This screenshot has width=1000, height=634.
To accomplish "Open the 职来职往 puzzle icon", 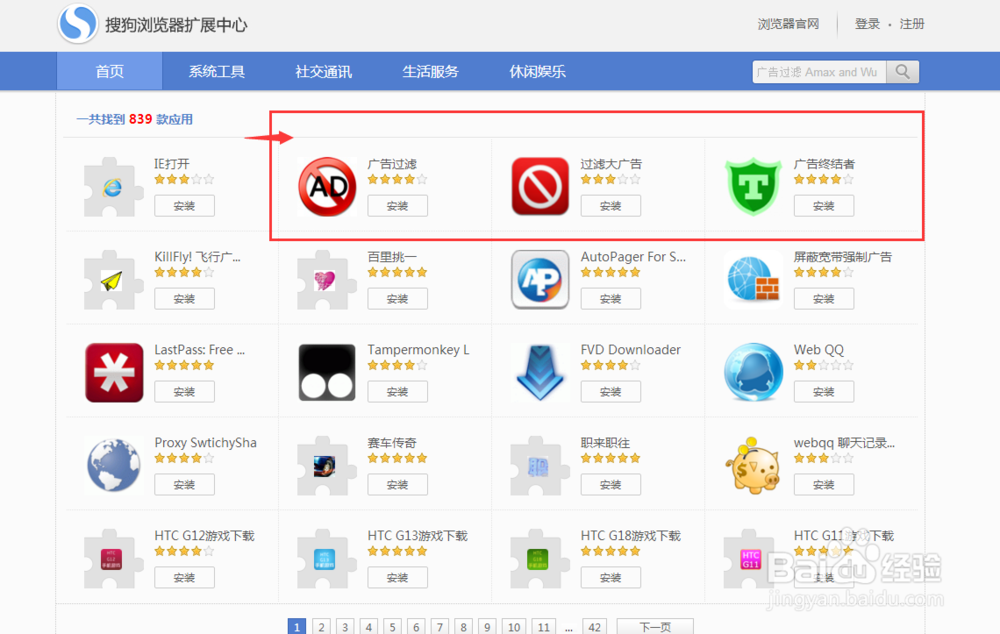I will tap(538, 466).
